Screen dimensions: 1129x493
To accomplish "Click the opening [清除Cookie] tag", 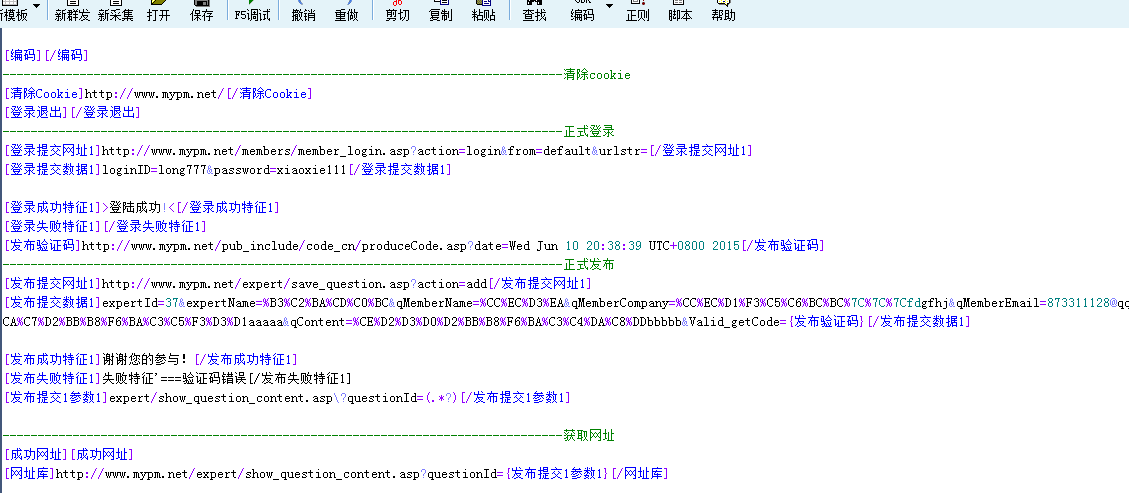I will (45, 94).
